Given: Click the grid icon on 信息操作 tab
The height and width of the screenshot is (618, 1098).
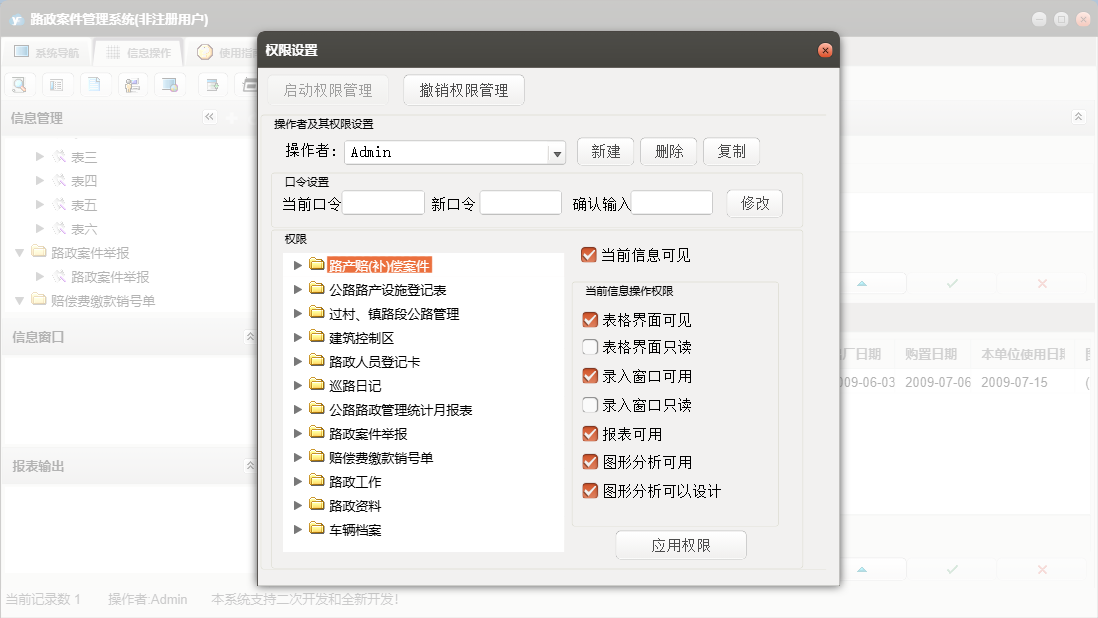Looking at the screenshot, I should 113,52.
